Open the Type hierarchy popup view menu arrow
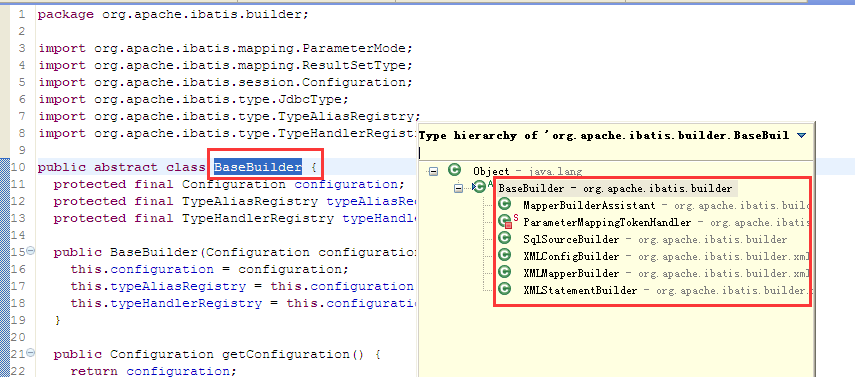 (801, 135)
